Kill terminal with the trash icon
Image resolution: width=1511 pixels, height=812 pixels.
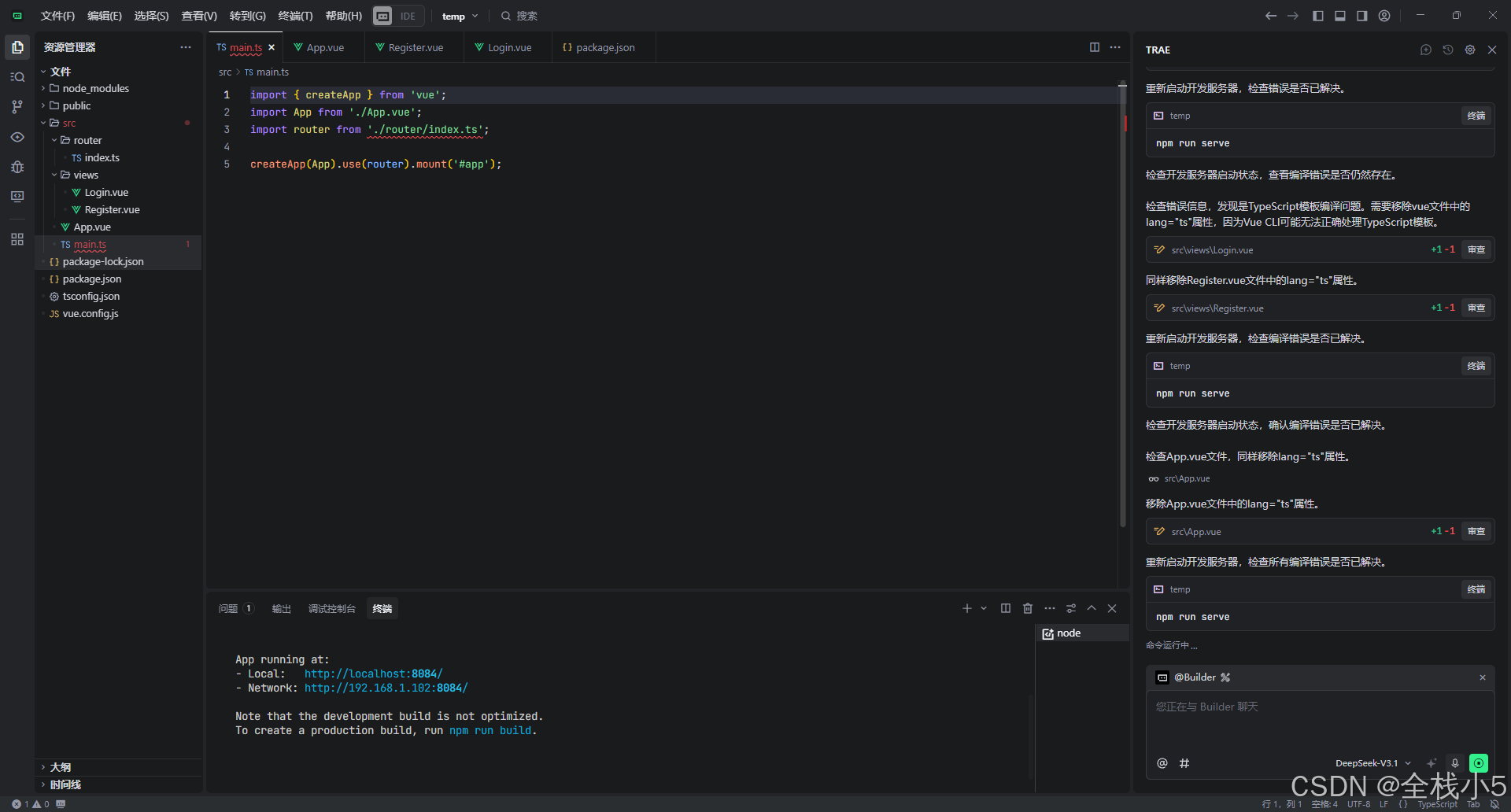click(x=1028, y=608)
